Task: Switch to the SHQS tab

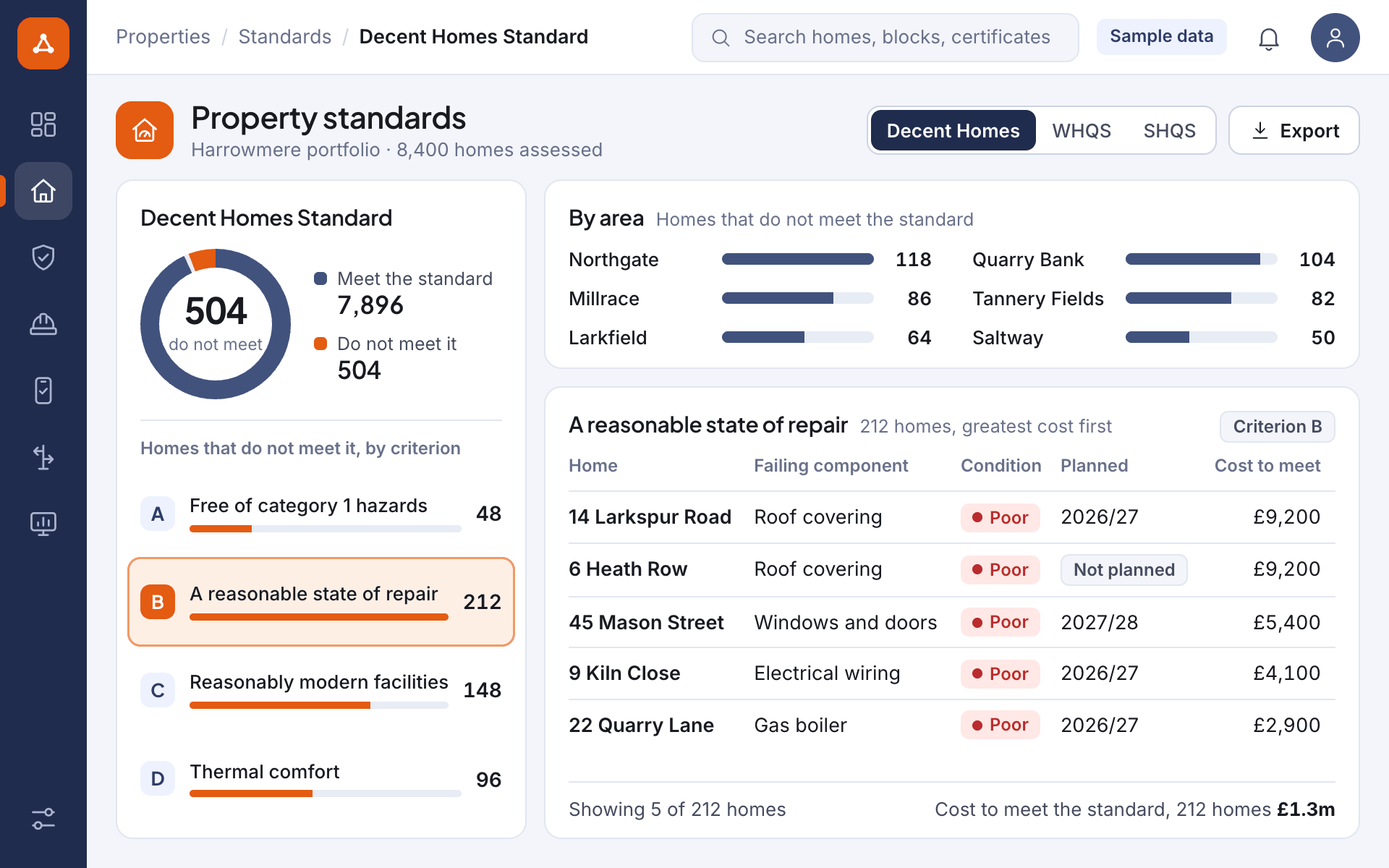Action: tap(1169, 130)
